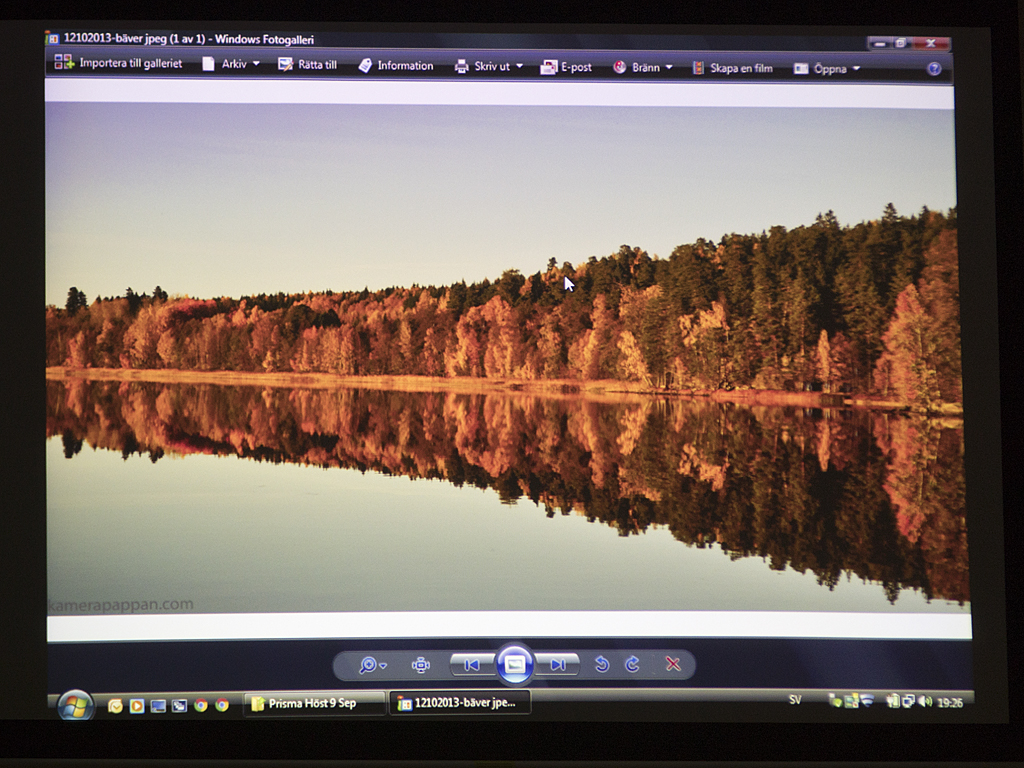Viewport: 1024px width, 768px height.
Task: Click the Windows Fotogalleri title bar icon
Action: coord(52,38)
